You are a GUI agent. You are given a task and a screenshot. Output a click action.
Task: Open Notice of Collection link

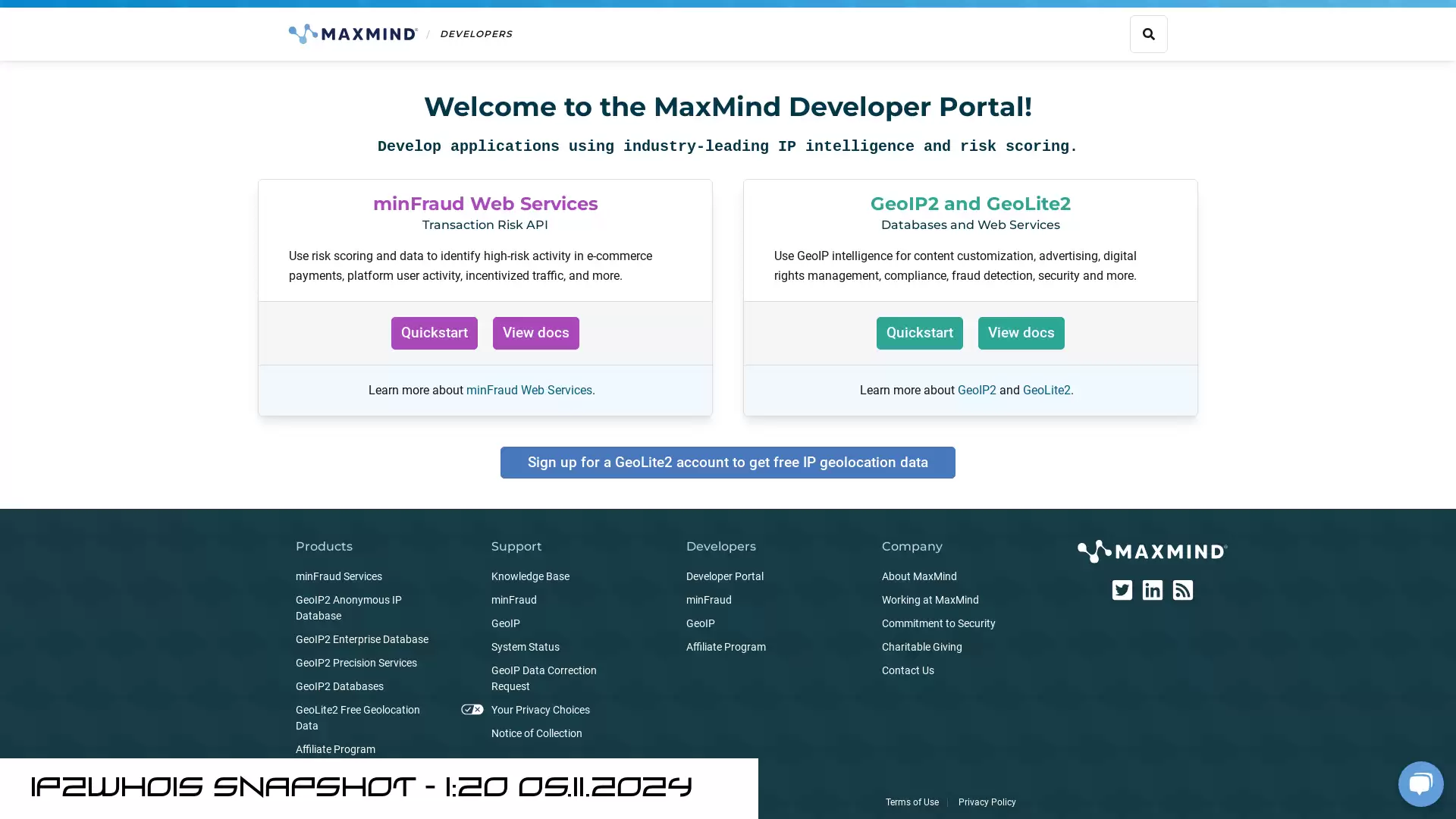pyautogui.click(x=536, y=733)
